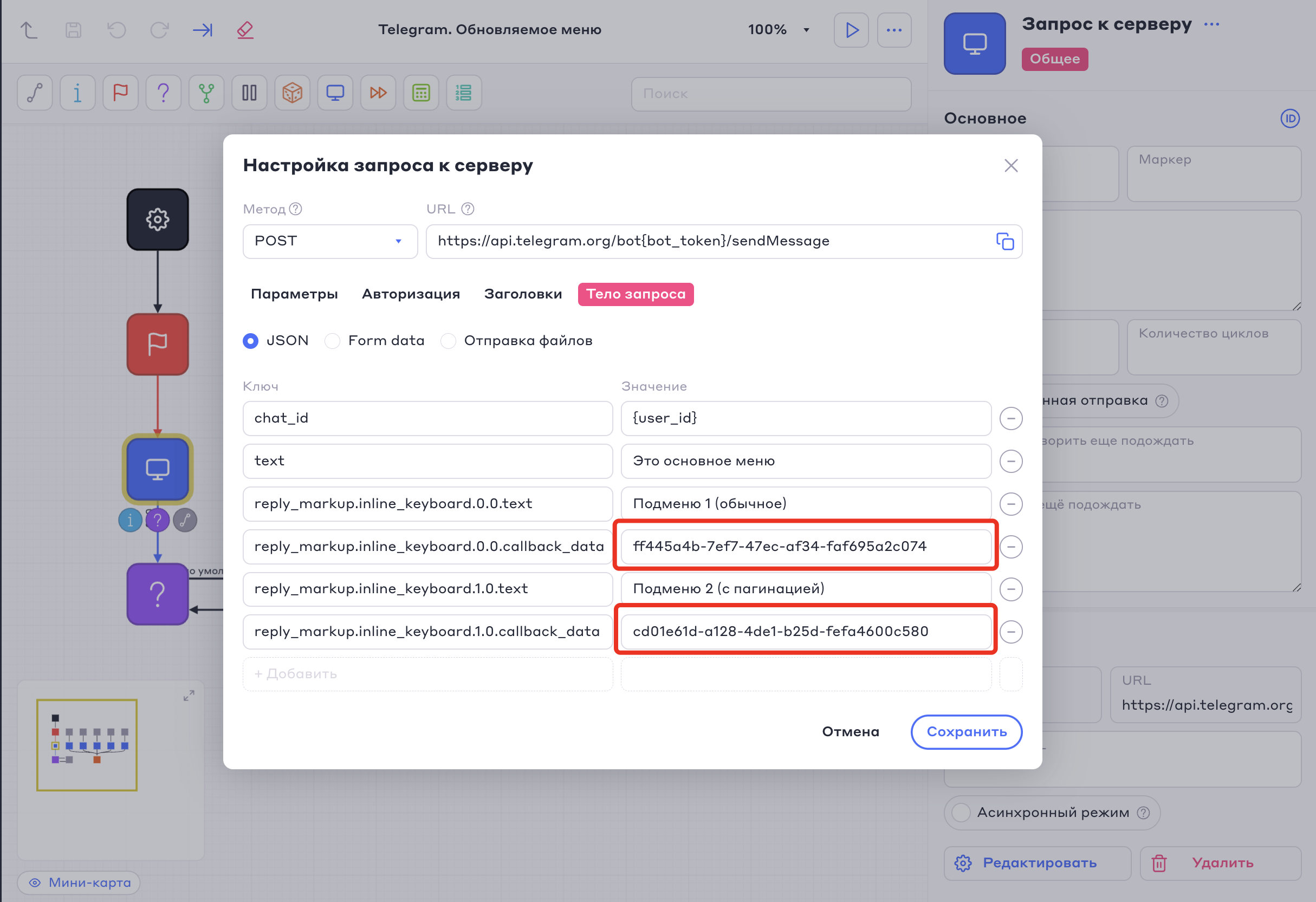Select the Form data radio option
This screenshot has height=902, width=1316.
[333, 341]
